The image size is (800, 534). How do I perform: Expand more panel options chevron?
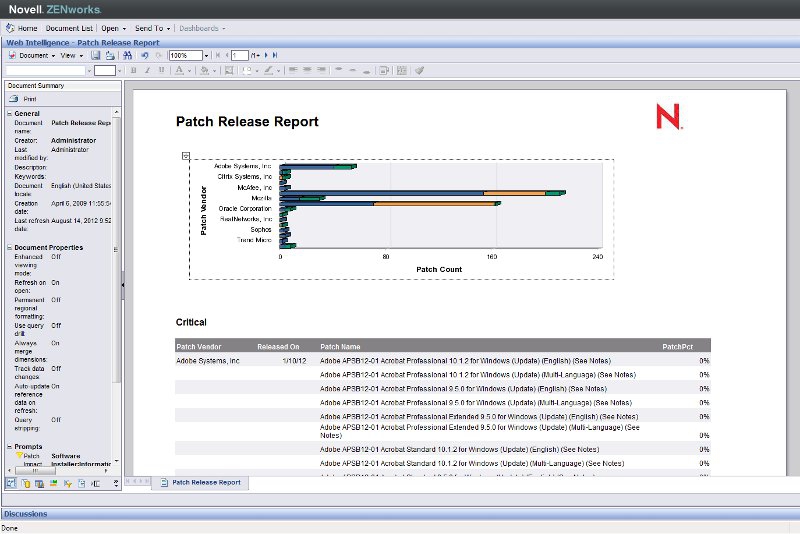click(116, 483)
